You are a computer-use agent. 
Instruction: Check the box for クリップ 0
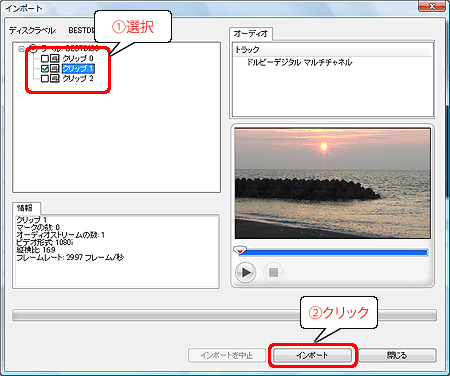pyautogui.click(x=45, y=59)
